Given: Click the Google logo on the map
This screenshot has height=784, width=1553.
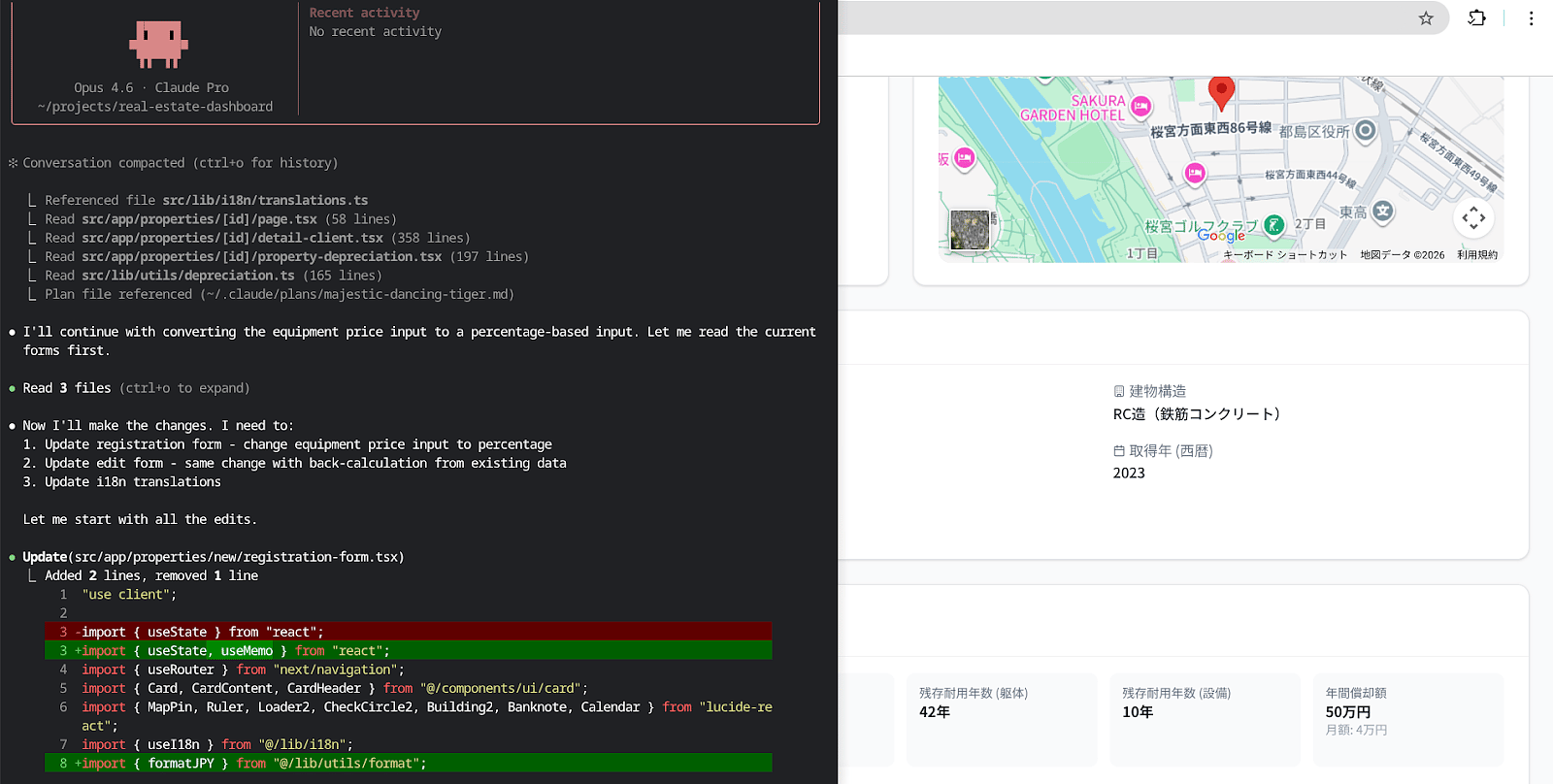Looking at the screenshot, I should point(1221,235).
